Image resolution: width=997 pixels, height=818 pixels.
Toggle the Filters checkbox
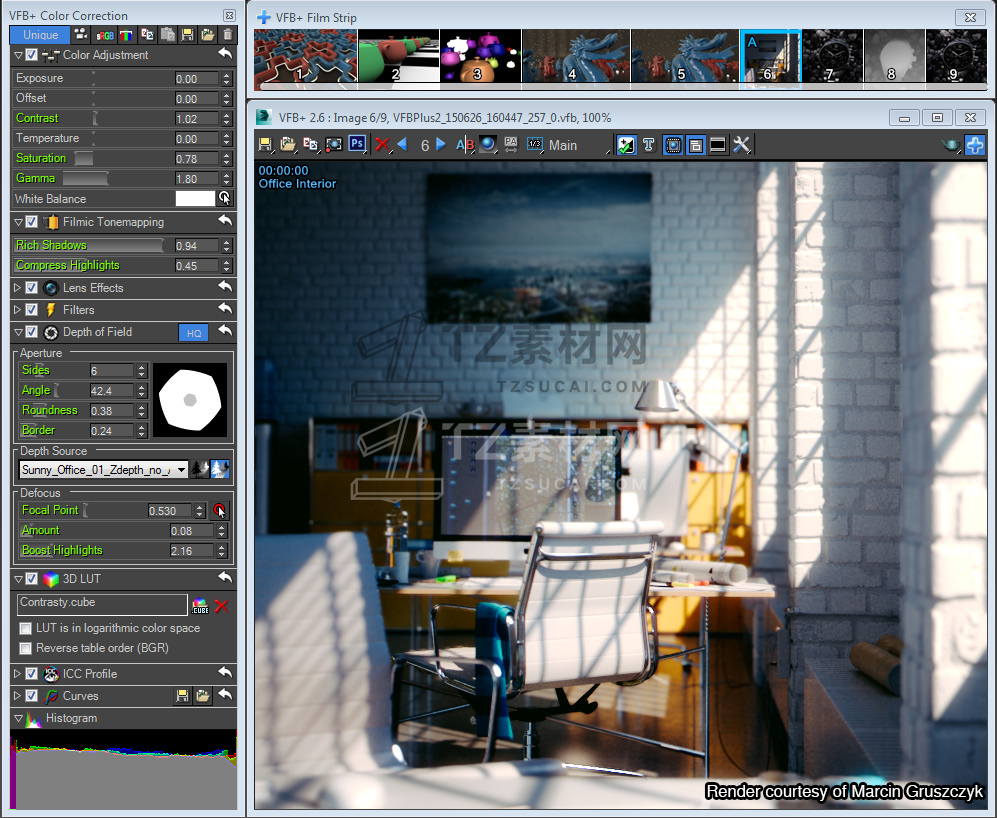[31, 310]
